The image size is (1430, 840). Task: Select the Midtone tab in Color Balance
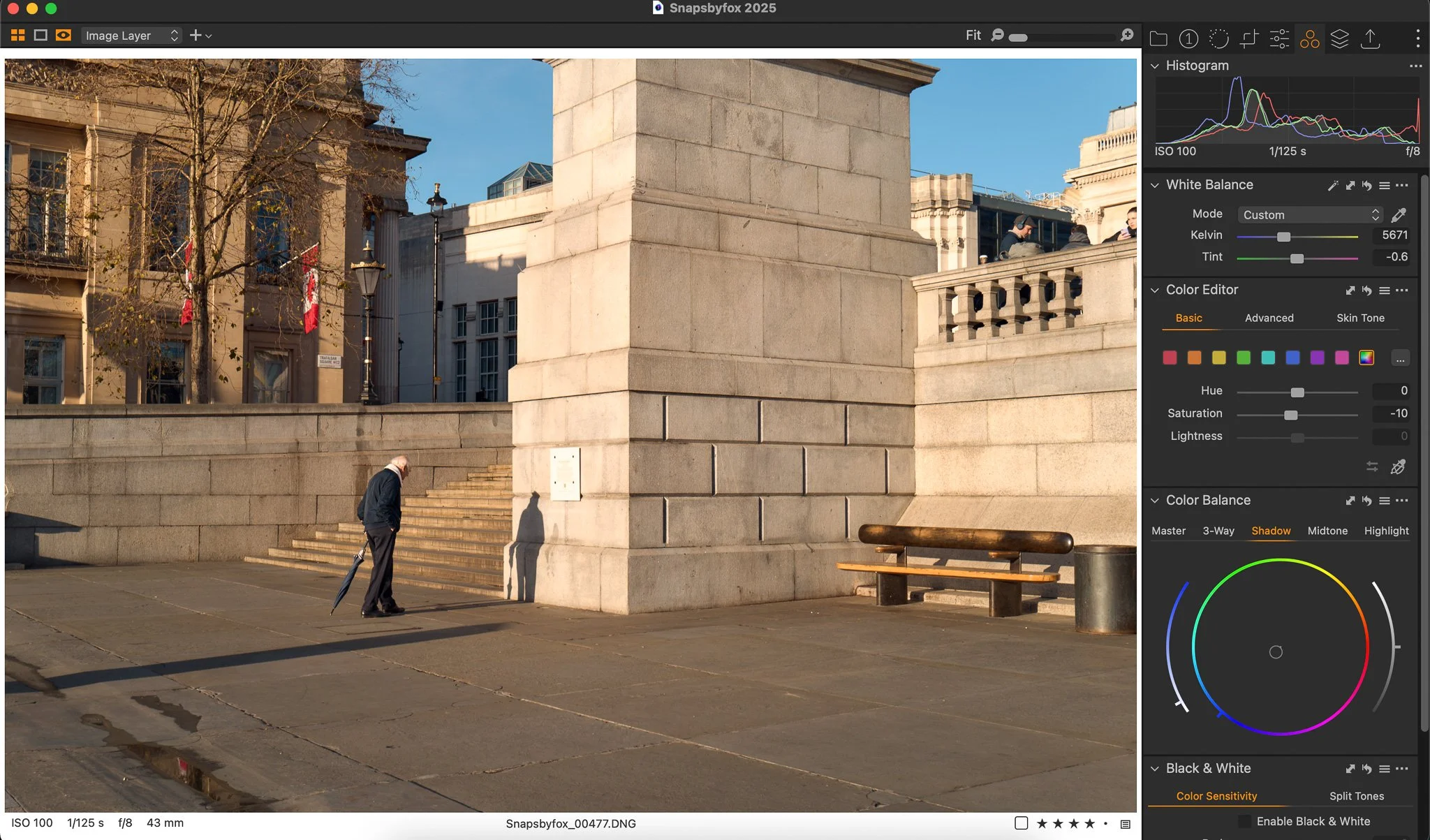[1327, 531]
